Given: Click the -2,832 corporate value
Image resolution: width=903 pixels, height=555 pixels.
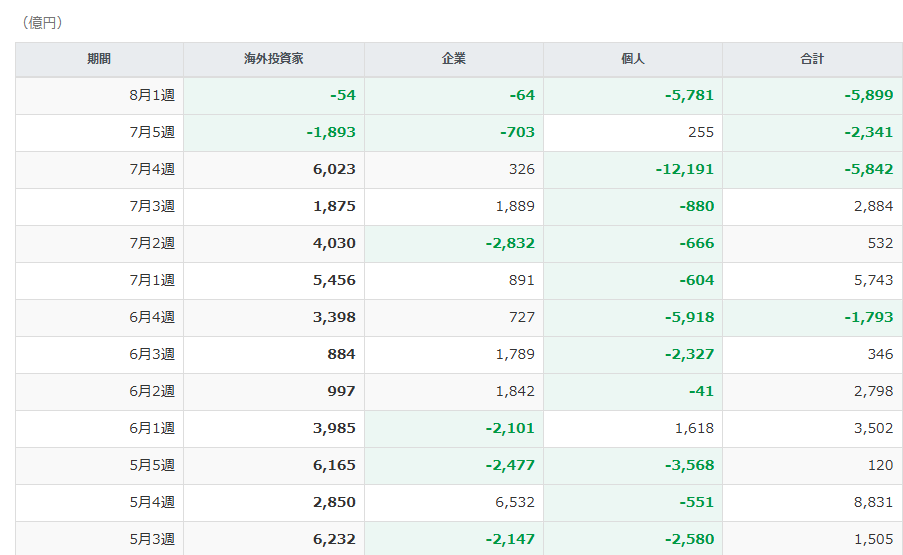Looking at the screenshot, I should (510, 243).
